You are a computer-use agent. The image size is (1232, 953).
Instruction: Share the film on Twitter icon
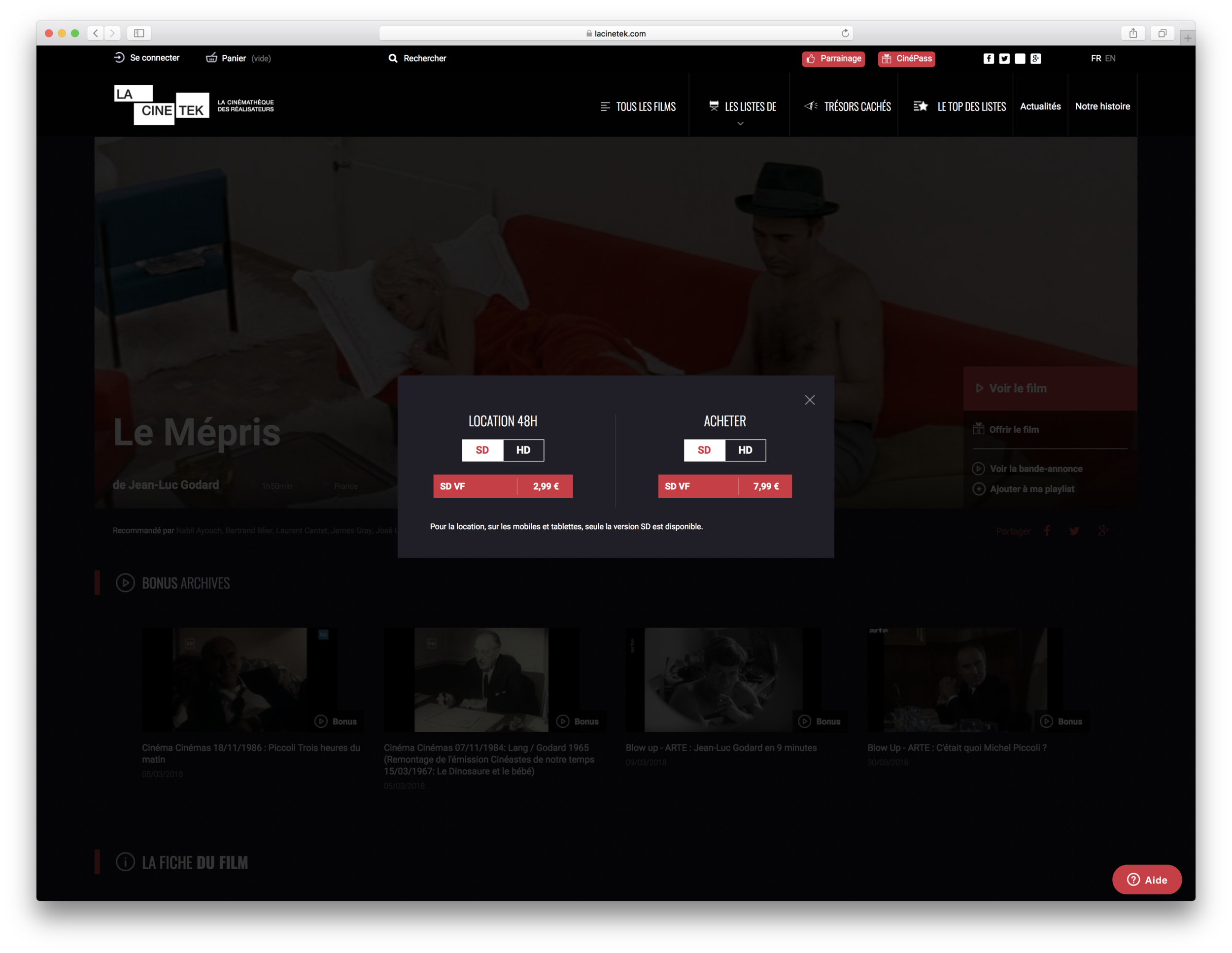[1075, 531]
